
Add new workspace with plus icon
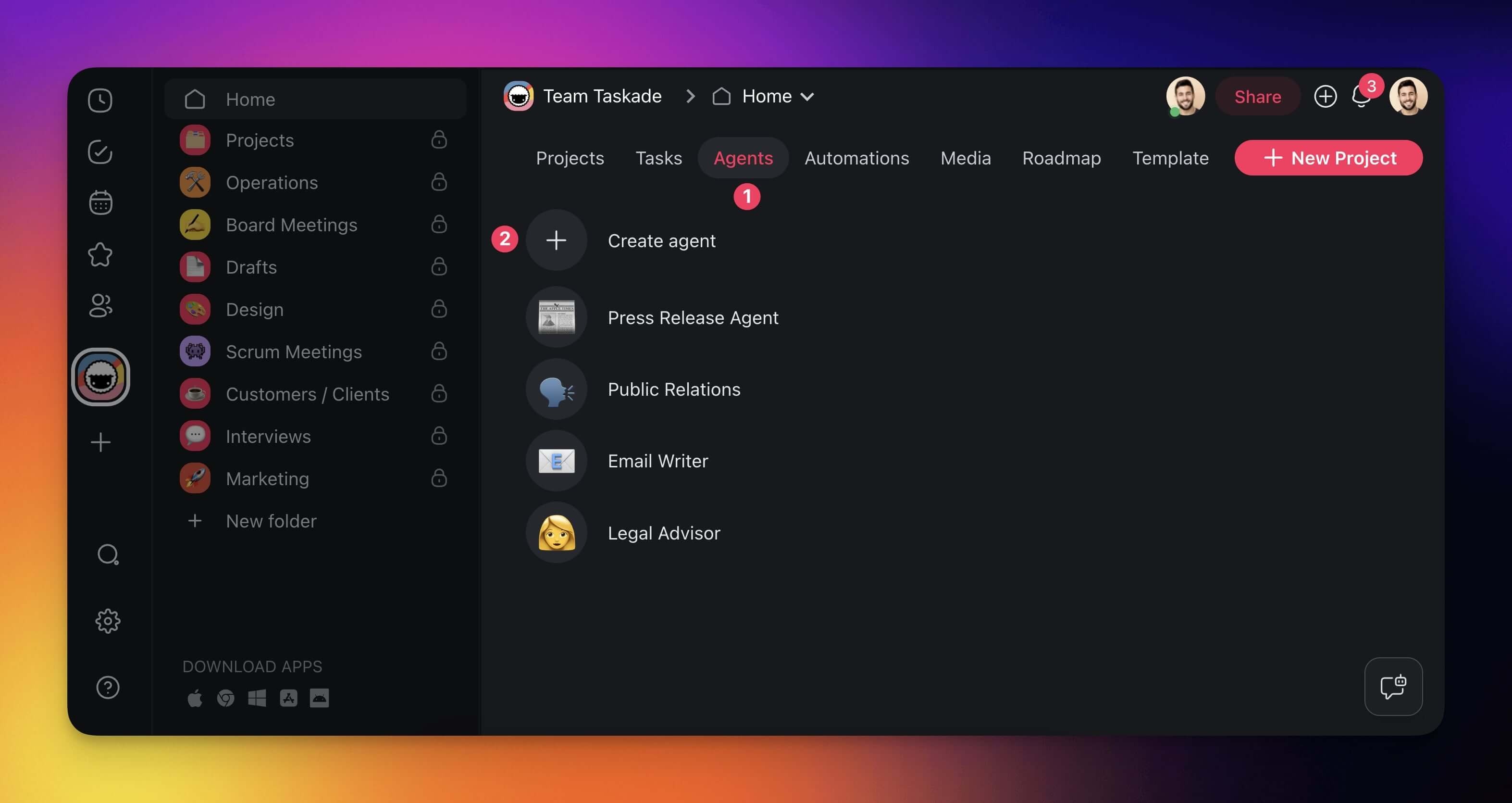(x=100, y=442)
